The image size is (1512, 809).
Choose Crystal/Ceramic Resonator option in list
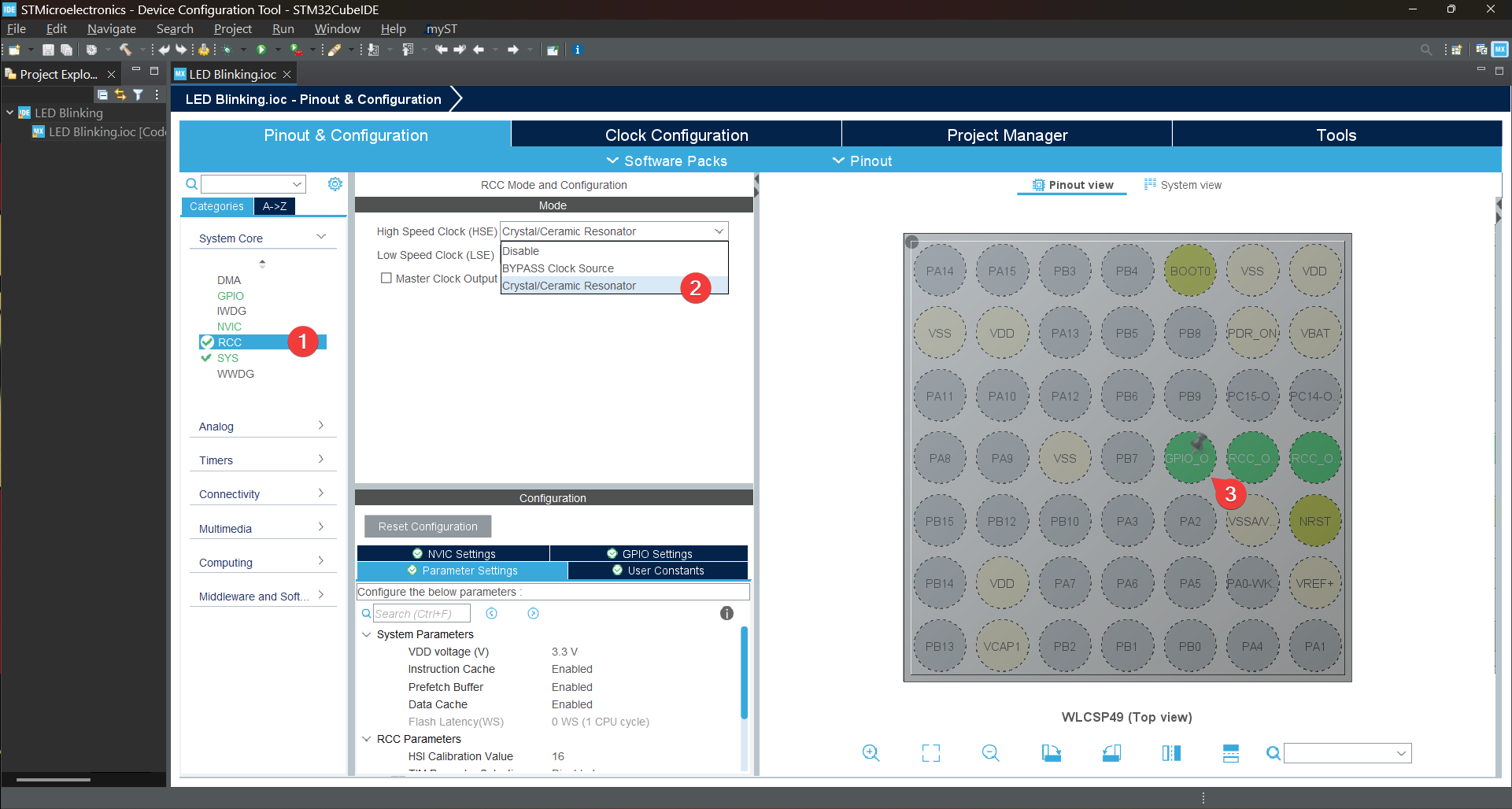coord(614,286)
